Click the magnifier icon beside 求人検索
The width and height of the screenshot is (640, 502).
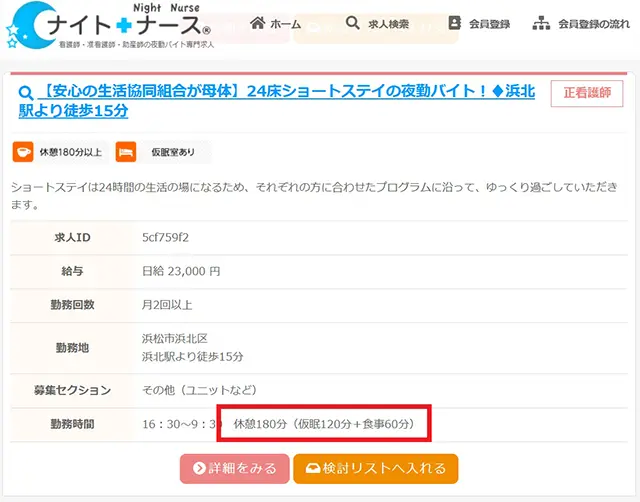point(353,23)
